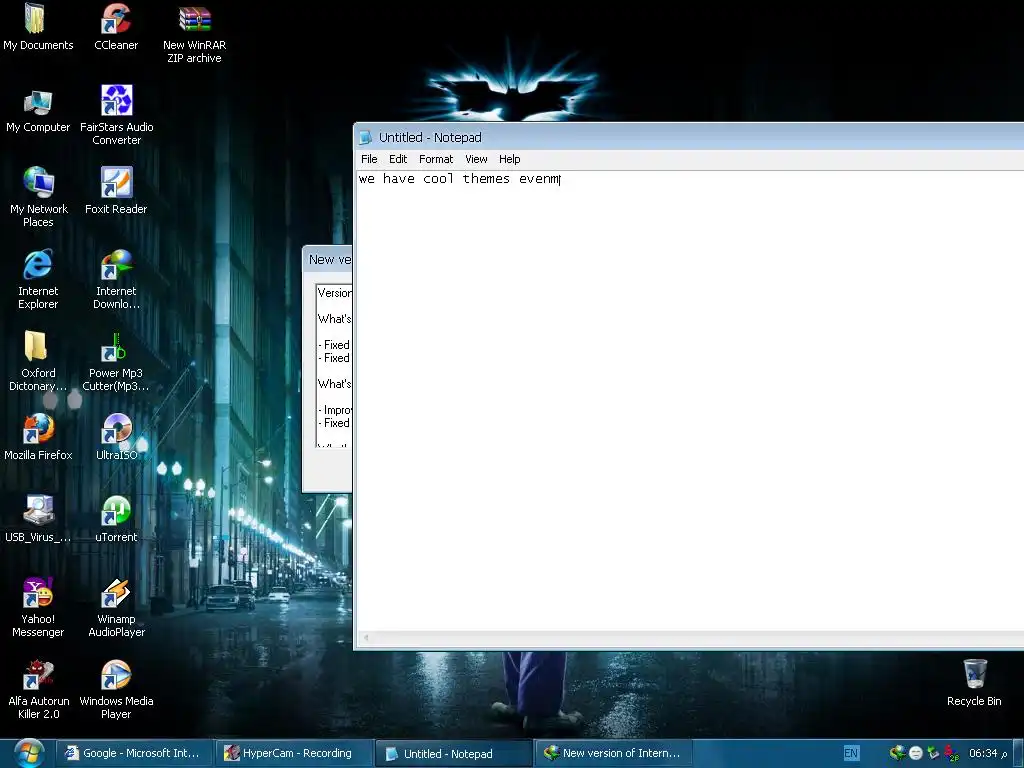Screen dimensions: 1024x768
Task: Select the My Network Places icon
Action: [38, 196]
